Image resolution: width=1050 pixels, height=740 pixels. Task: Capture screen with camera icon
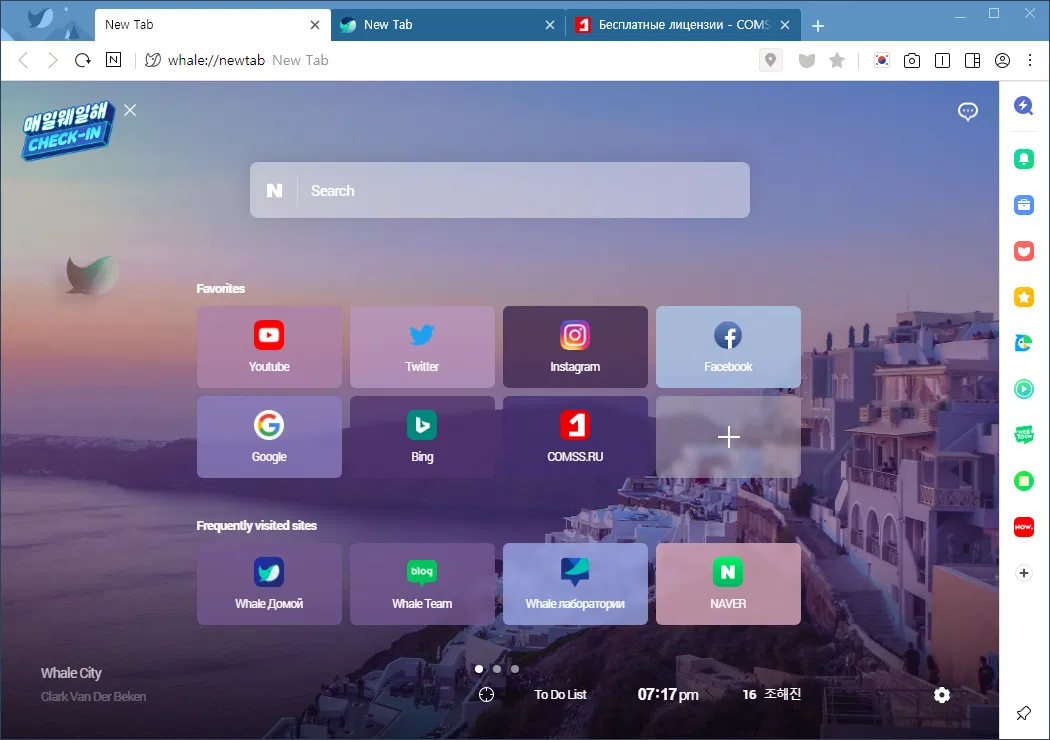(x=911, y=61)
